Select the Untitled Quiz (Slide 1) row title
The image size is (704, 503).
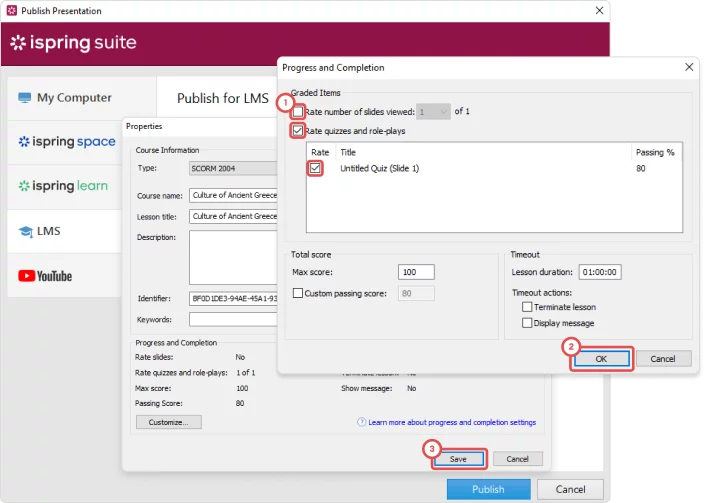tap(379, 168)
